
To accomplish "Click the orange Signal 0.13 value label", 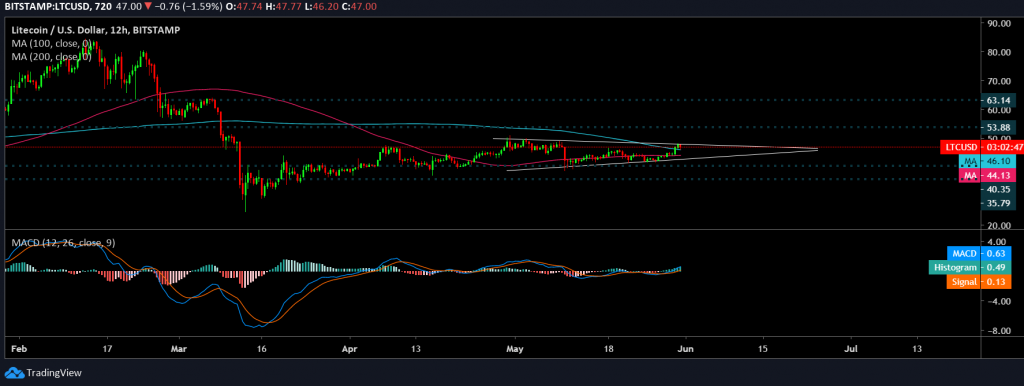I will coord(978,281).
